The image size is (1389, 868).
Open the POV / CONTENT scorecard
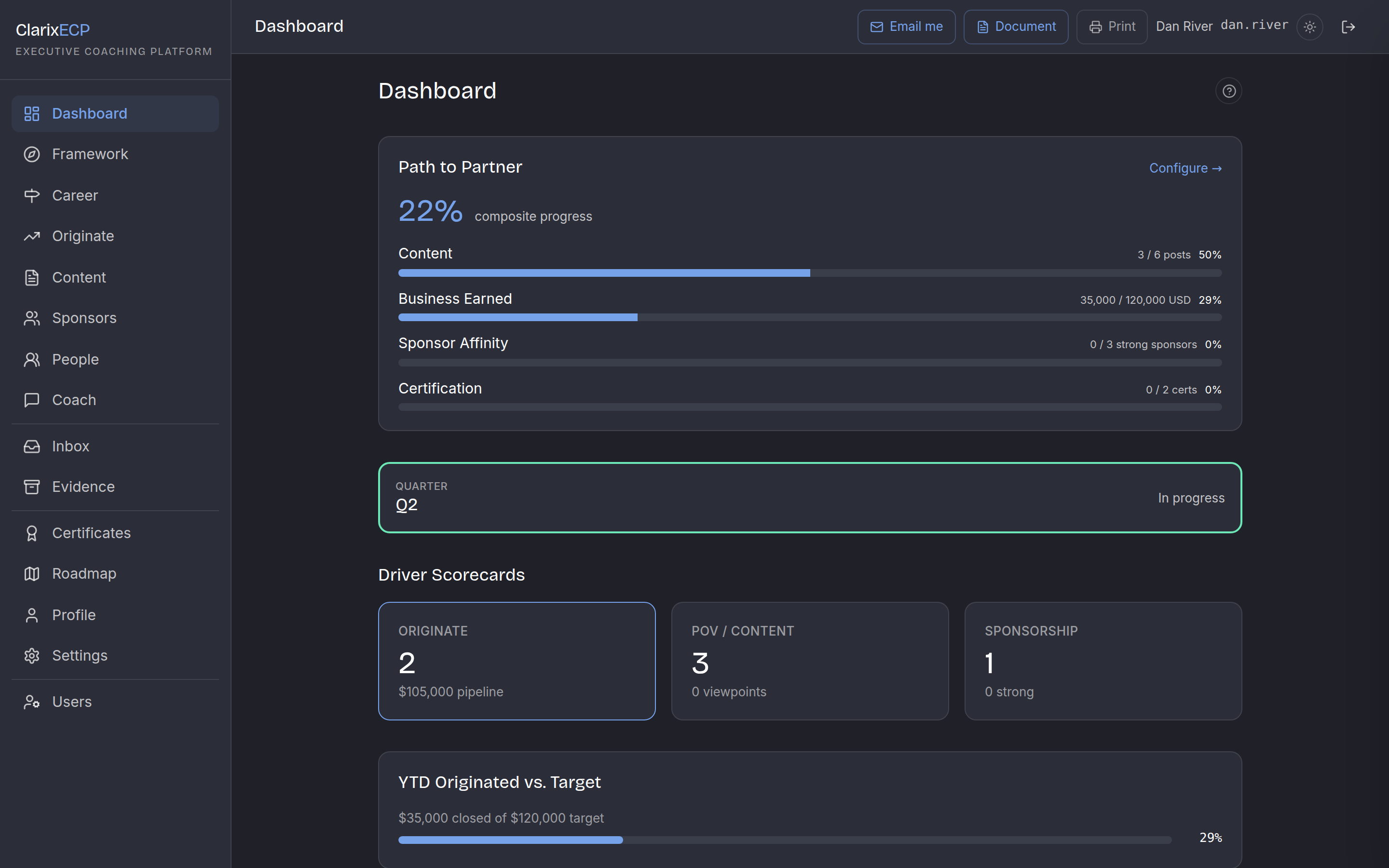[x=810, y=661]
